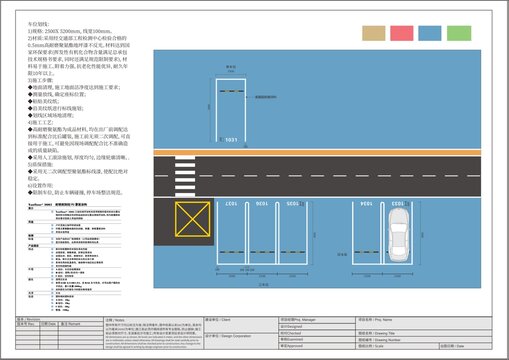Select parking space numbered 1031
This screenshot has width=509, height=360.
[231, 111]
